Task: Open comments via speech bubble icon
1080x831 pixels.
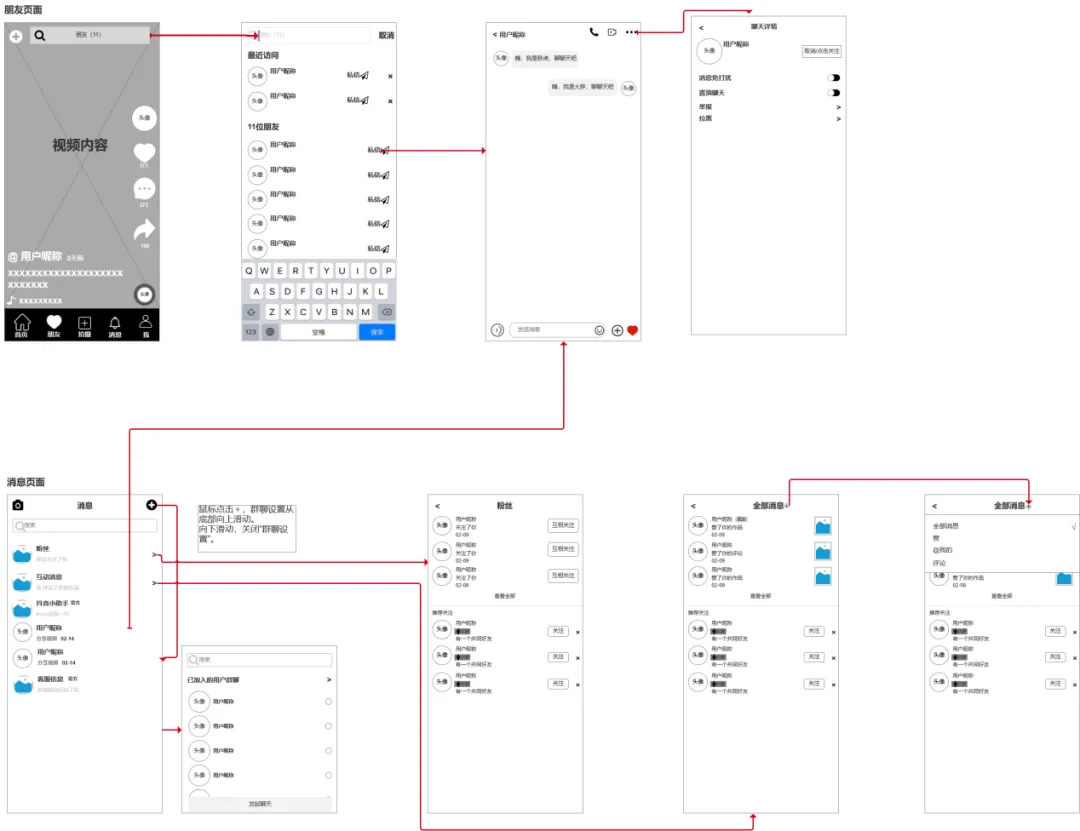Action: (x=144, y=188)
